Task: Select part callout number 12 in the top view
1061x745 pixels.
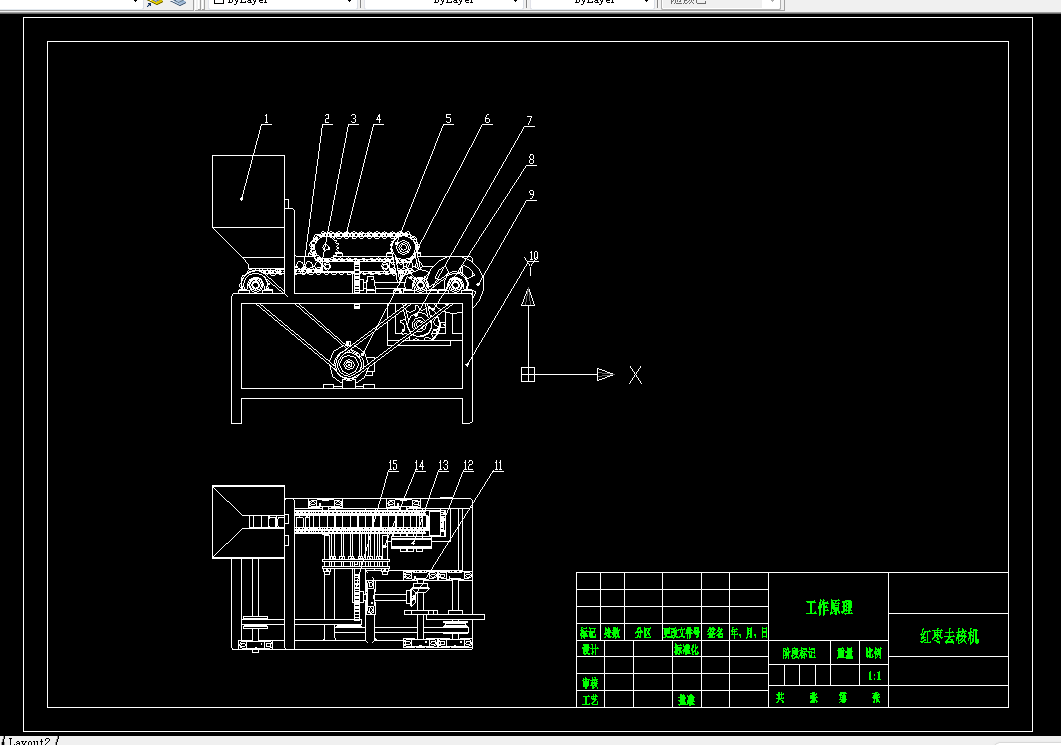Action: 468,466
